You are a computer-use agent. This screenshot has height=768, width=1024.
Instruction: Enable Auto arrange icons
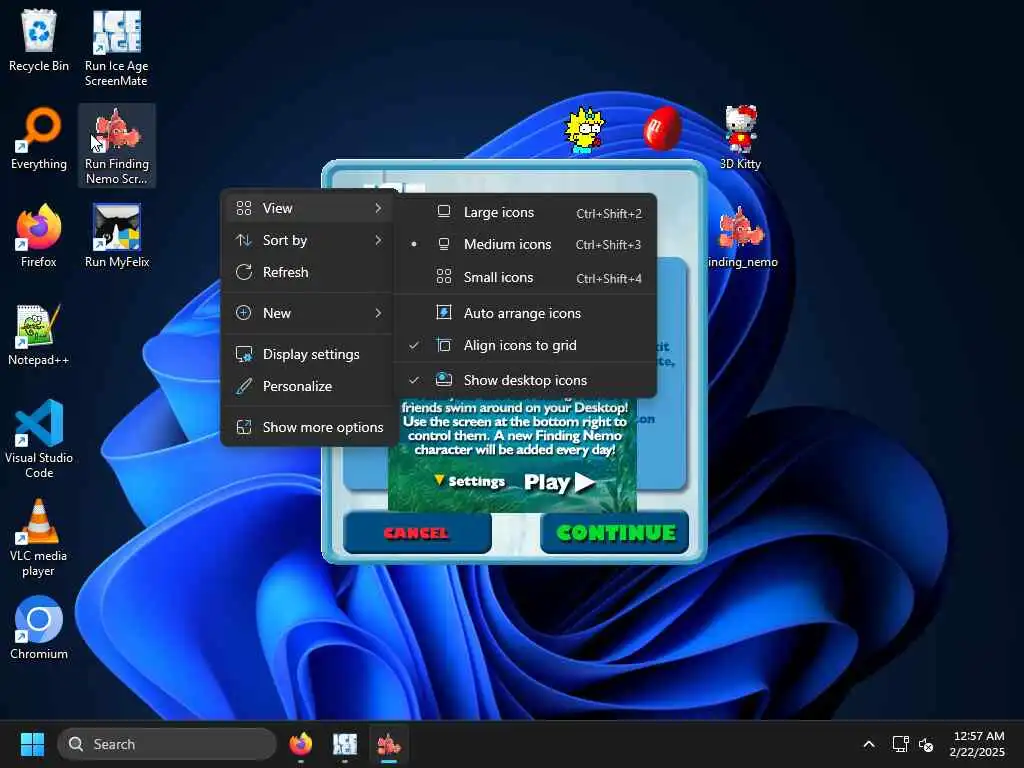pos(525,313)
